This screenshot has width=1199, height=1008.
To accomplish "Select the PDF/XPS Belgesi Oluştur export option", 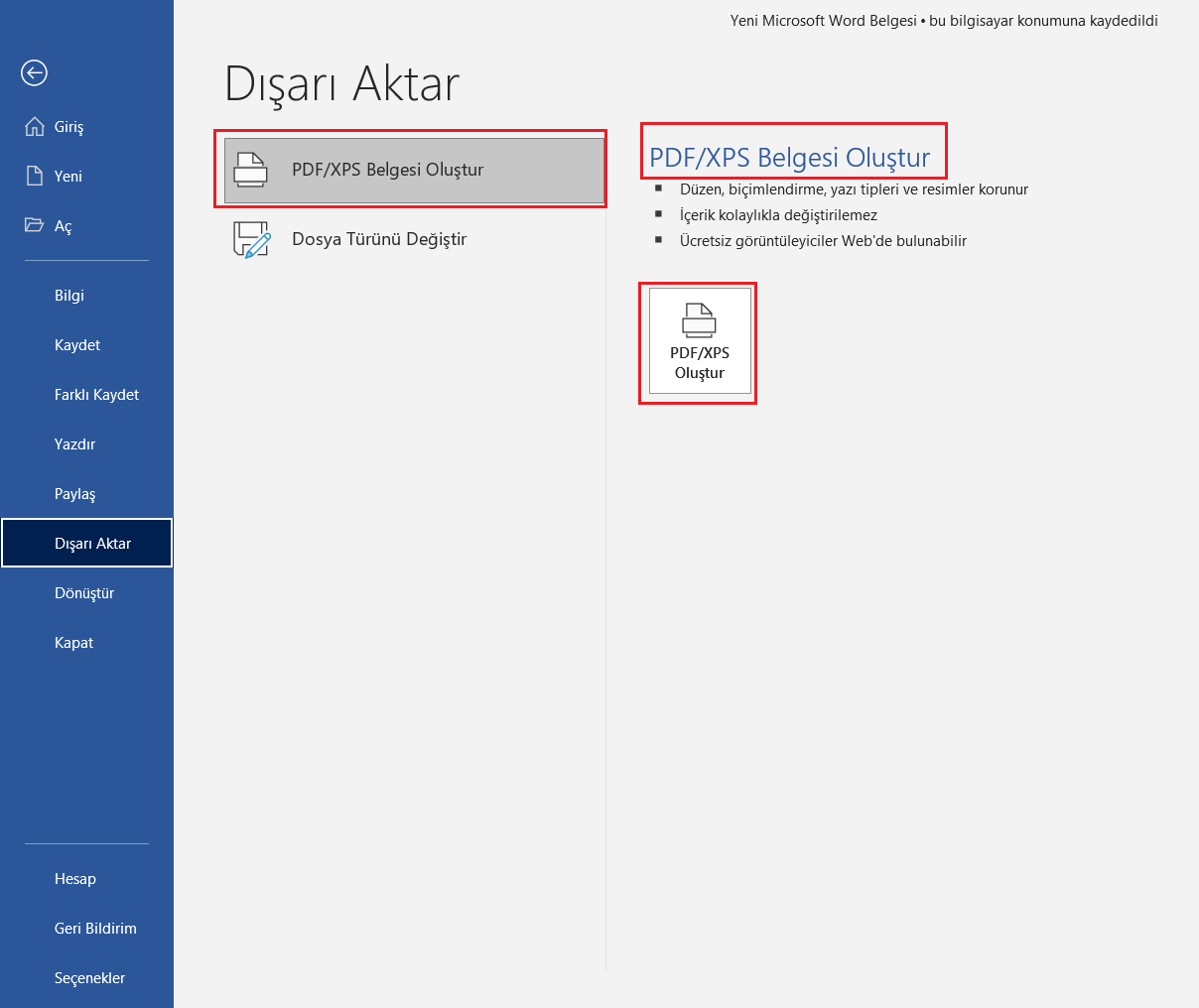I will pyautogui.click(x=414, y=170).
